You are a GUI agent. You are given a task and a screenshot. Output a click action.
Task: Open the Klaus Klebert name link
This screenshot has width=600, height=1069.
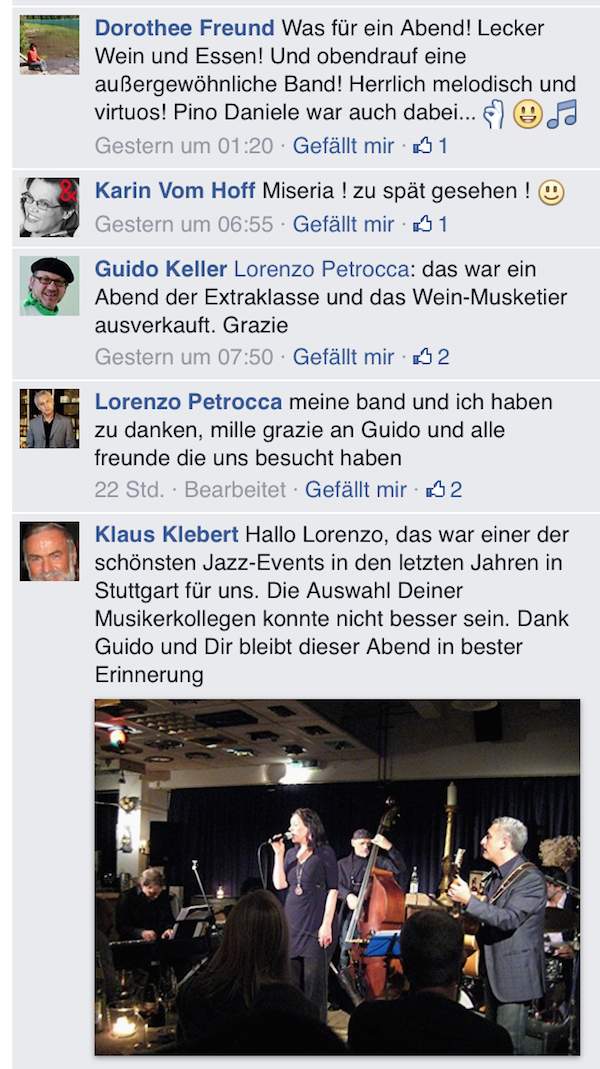click(x=167, y=534)
